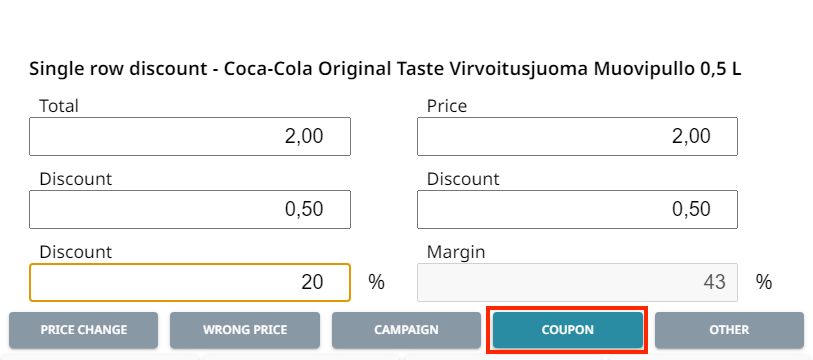Click the Total amount input field
This screenshot has height=360, width=813.
[x=190, y=136]
